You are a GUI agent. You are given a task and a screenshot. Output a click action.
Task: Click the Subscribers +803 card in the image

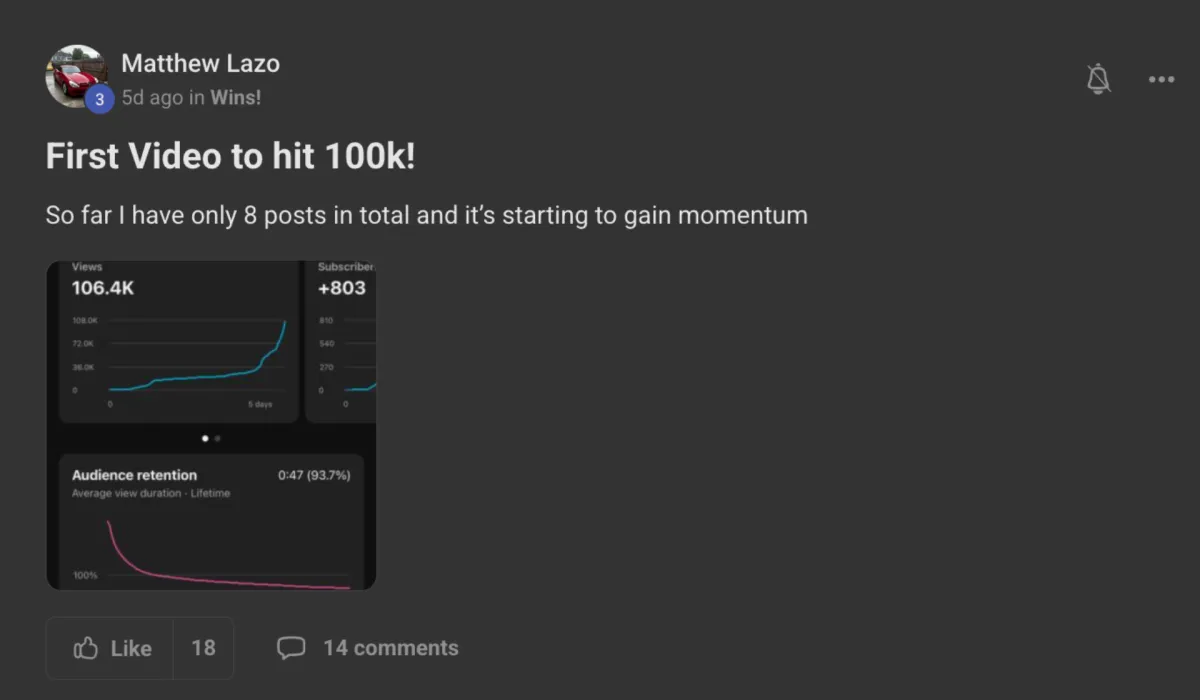click(x=343, y=340)
